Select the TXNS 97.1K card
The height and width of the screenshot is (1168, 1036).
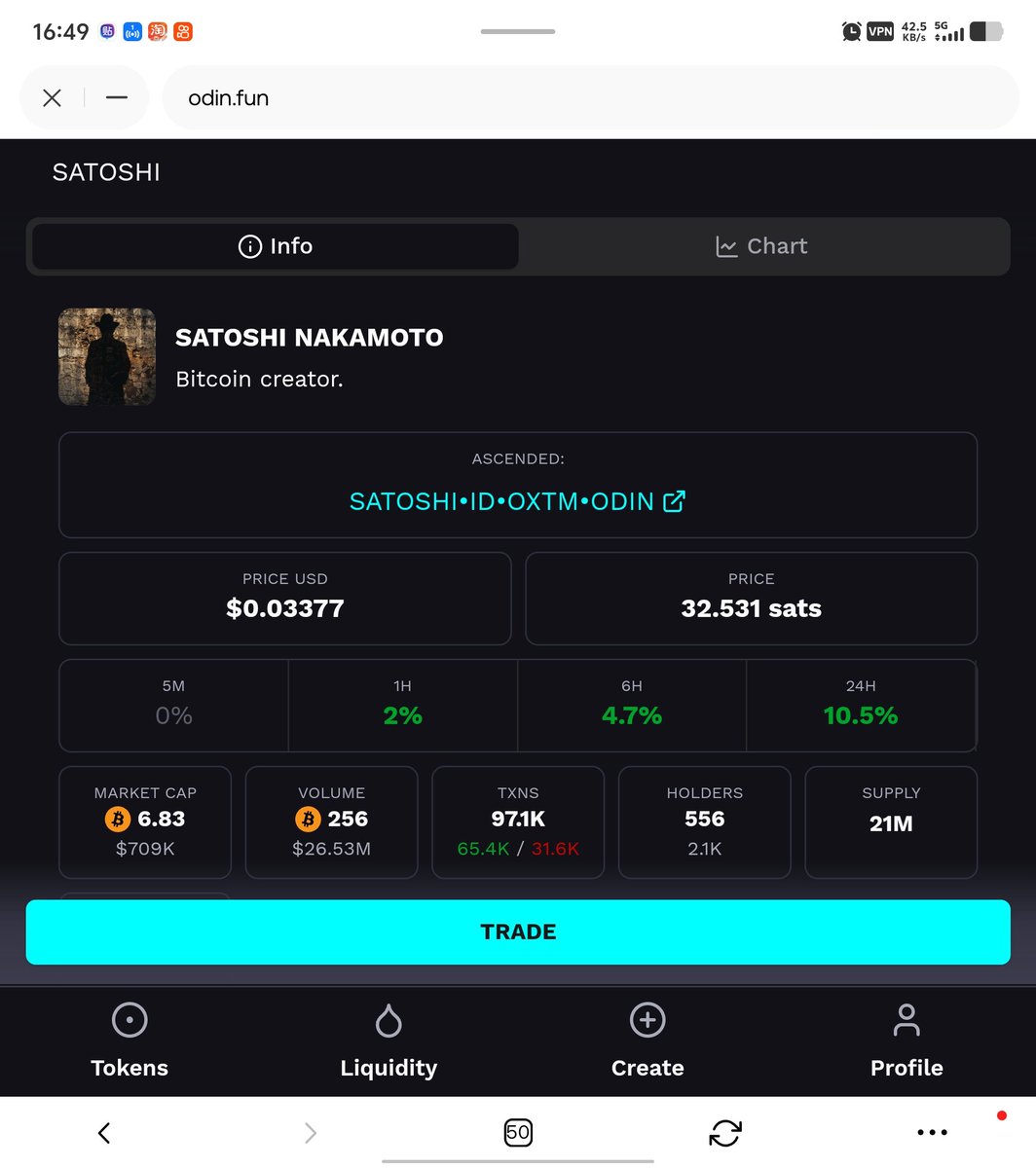(518, 822)
